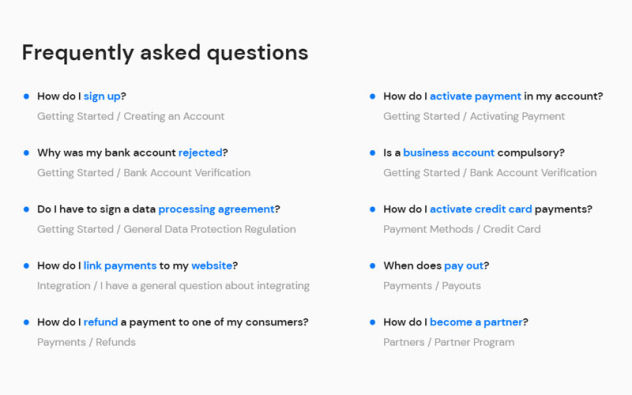
Task: Open 'Why was my bank account rejected?'
Action: coord(133,153)
